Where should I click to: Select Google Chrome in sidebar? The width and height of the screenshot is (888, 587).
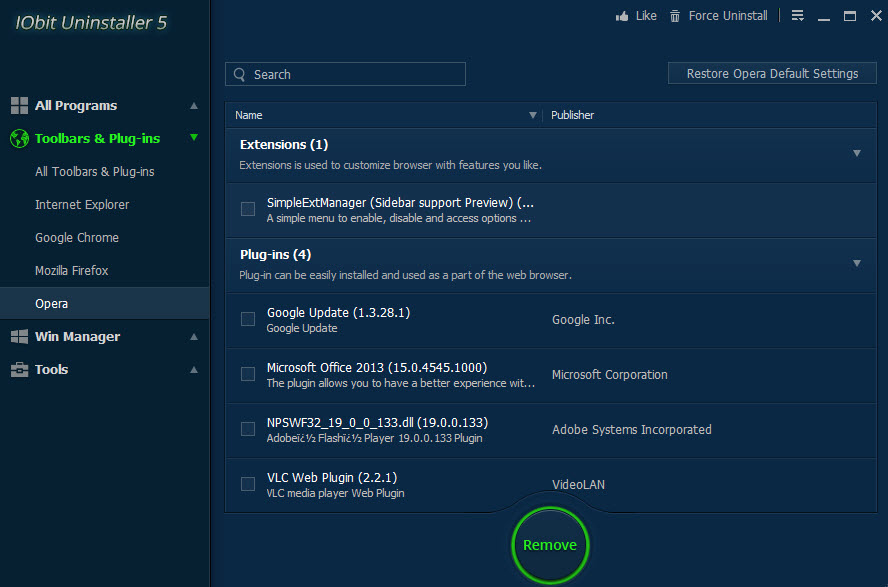point(77,237)
